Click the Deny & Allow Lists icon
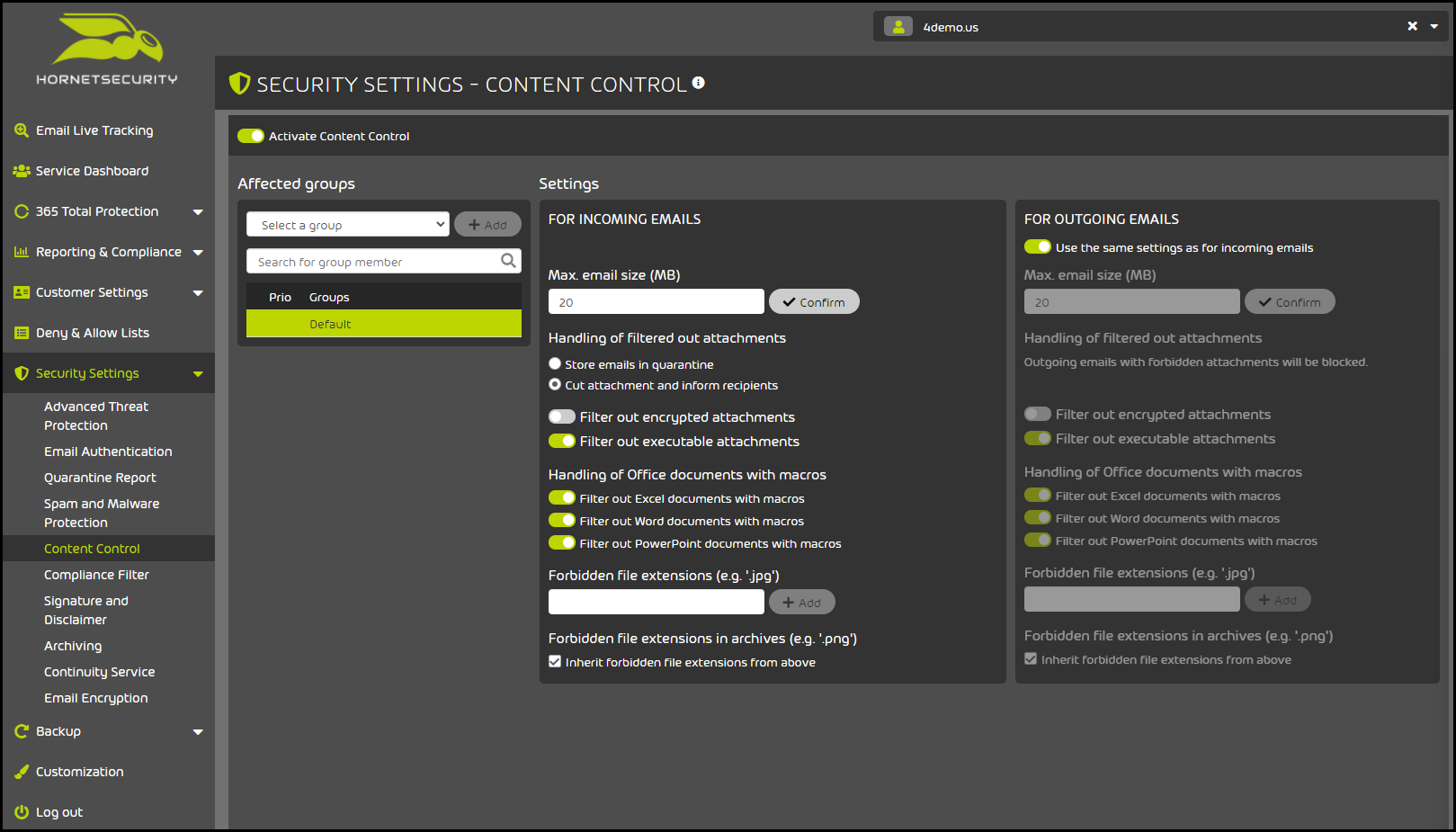 pos(22,333)
